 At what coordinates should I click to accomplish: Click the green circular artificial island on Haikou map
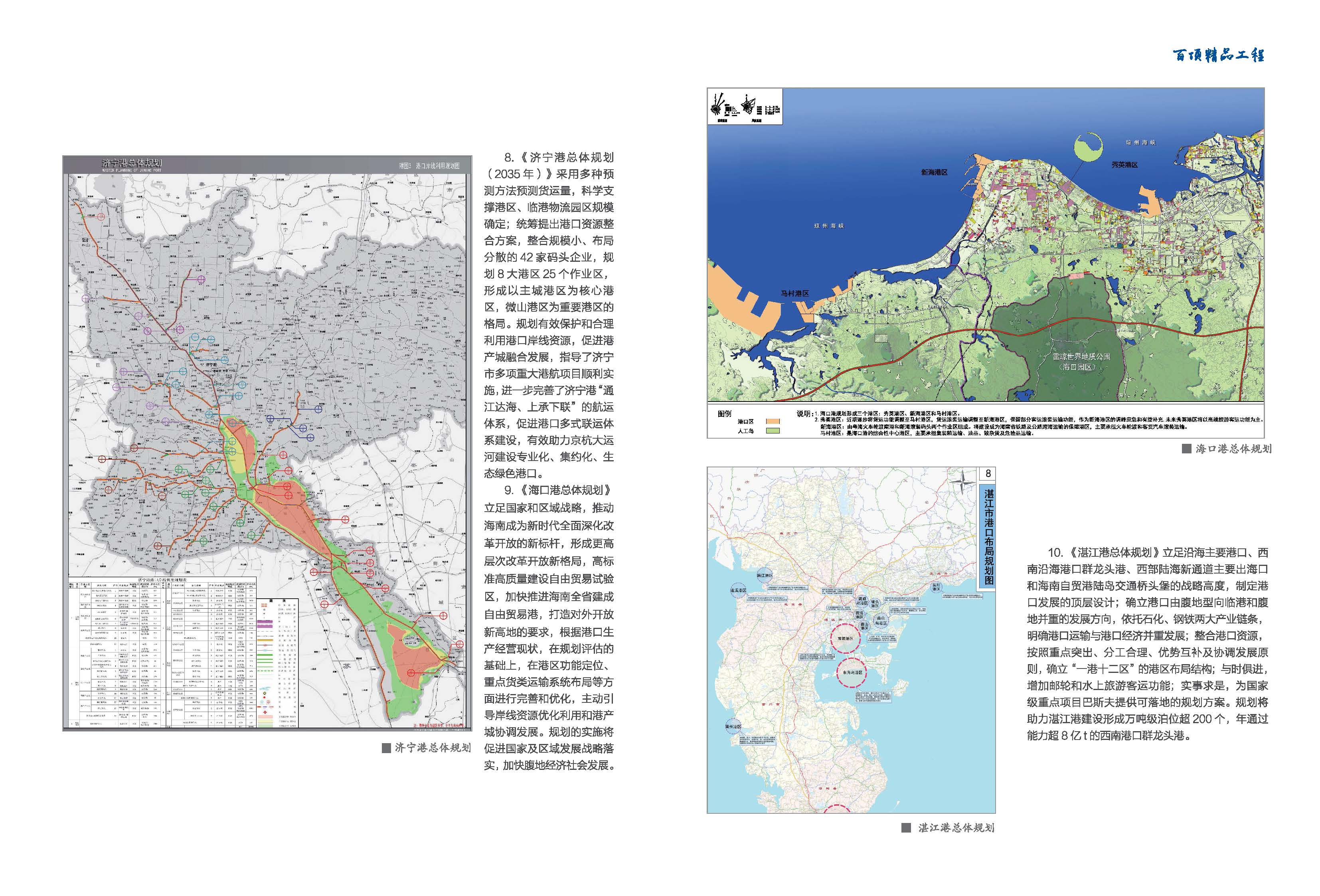click(x=1088, y=147)
